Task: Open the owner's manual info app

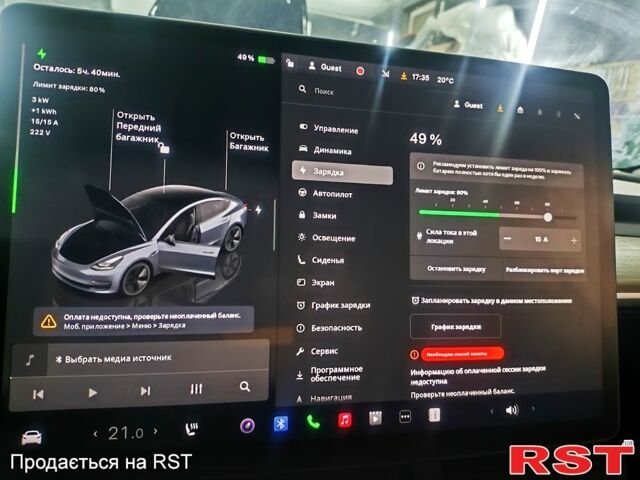Action: [434, 415]
